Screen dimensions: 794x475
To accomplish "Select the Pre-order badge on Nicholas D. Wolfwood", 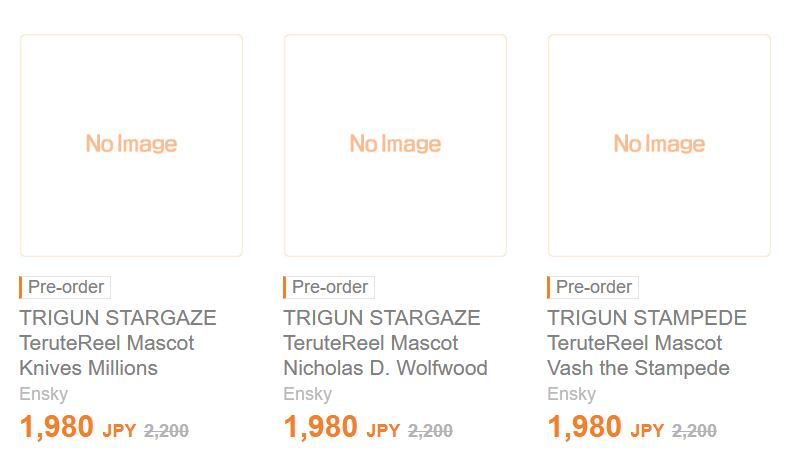I will [329, 287].
